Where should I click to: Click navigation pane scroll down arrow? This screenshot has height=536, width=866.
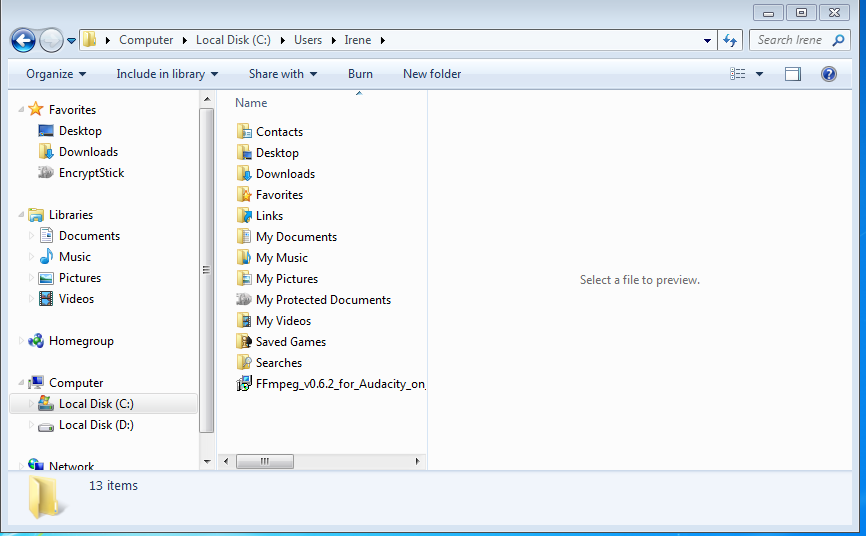(207, 462)
